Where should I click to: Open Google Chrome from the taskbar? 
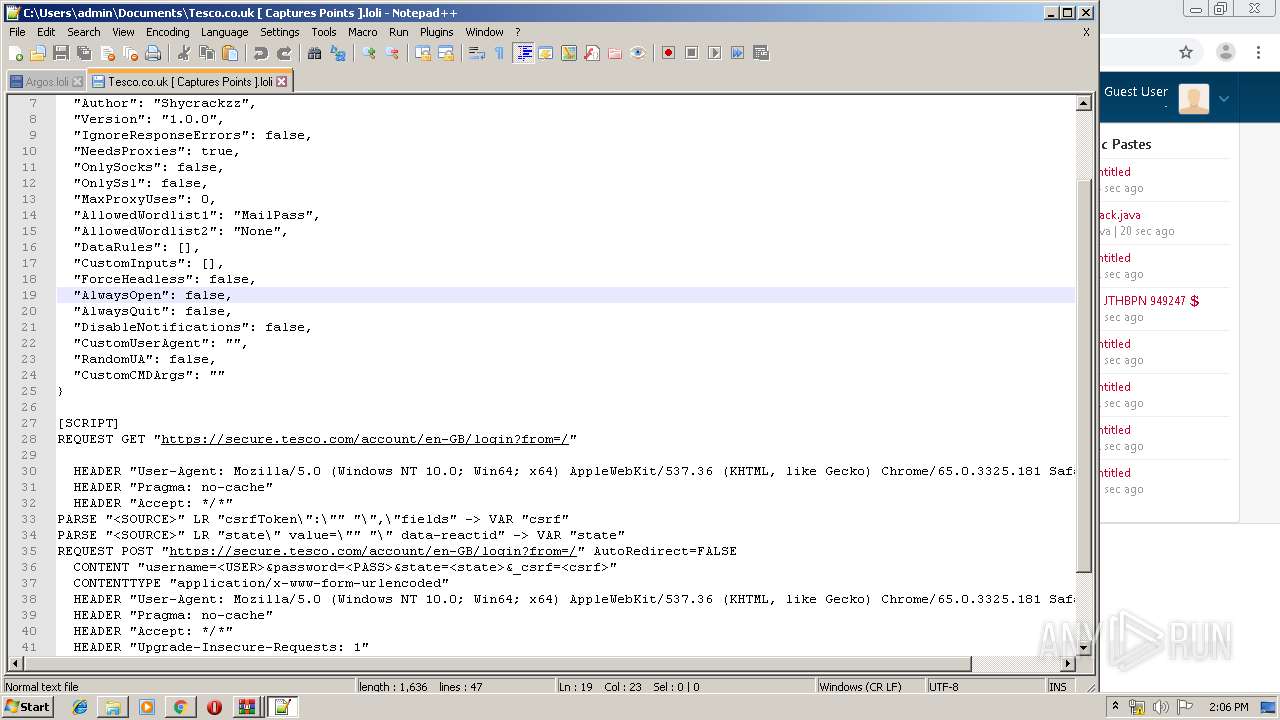click(x=180, y=707)
